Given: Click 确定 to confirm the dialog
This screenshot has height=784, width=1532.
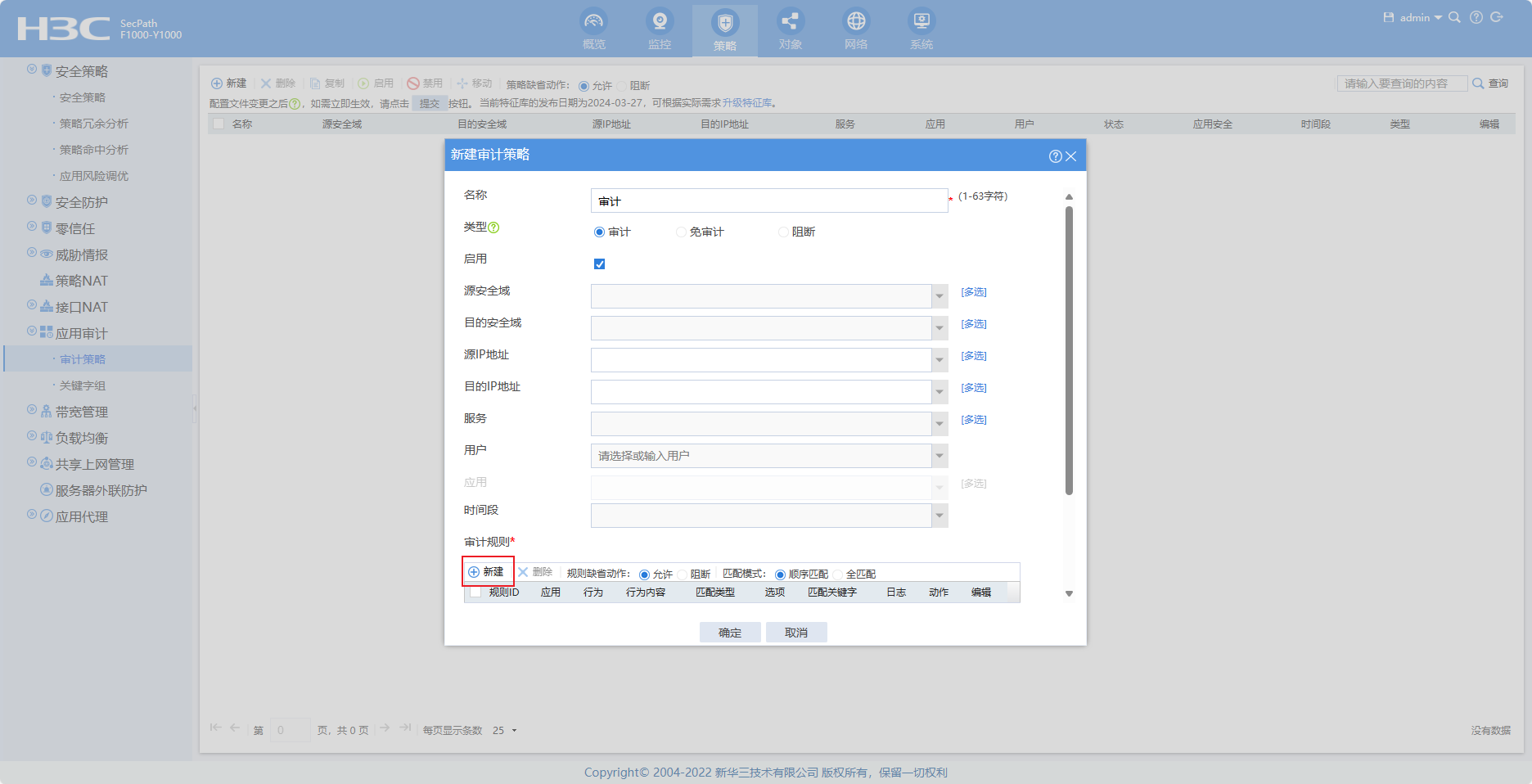Looking at the screenshot, I should pos(730,633).
